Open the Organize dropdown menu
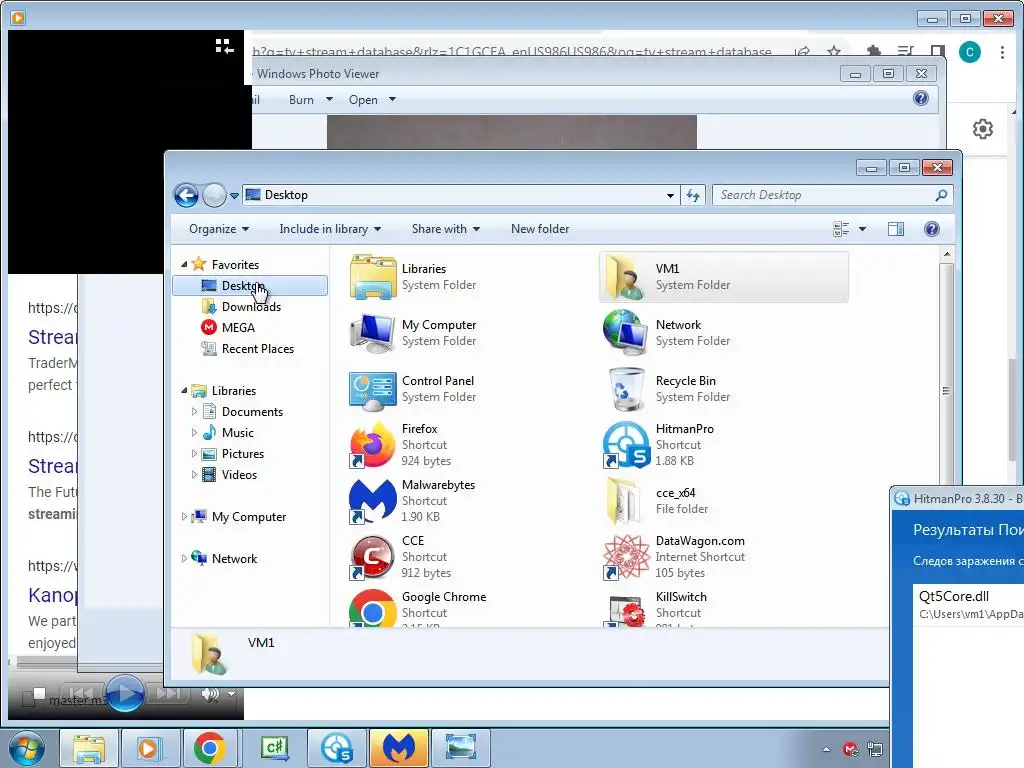The image size is (1024, 768). pyautogui.click(x=219, y=229)
